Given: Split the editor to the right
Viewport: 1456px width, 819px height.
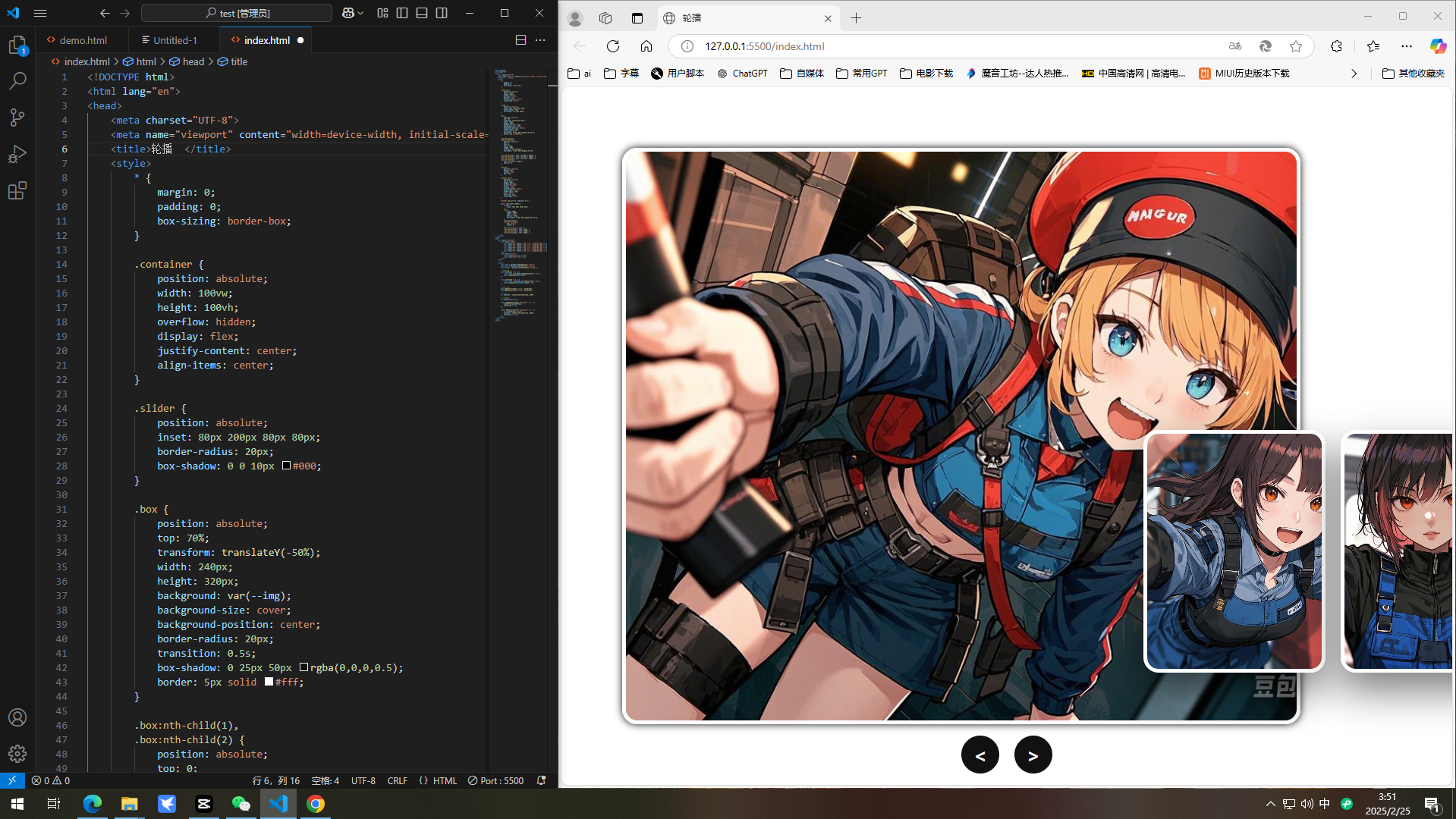Looking at the screenshot, I should [520, 40].
